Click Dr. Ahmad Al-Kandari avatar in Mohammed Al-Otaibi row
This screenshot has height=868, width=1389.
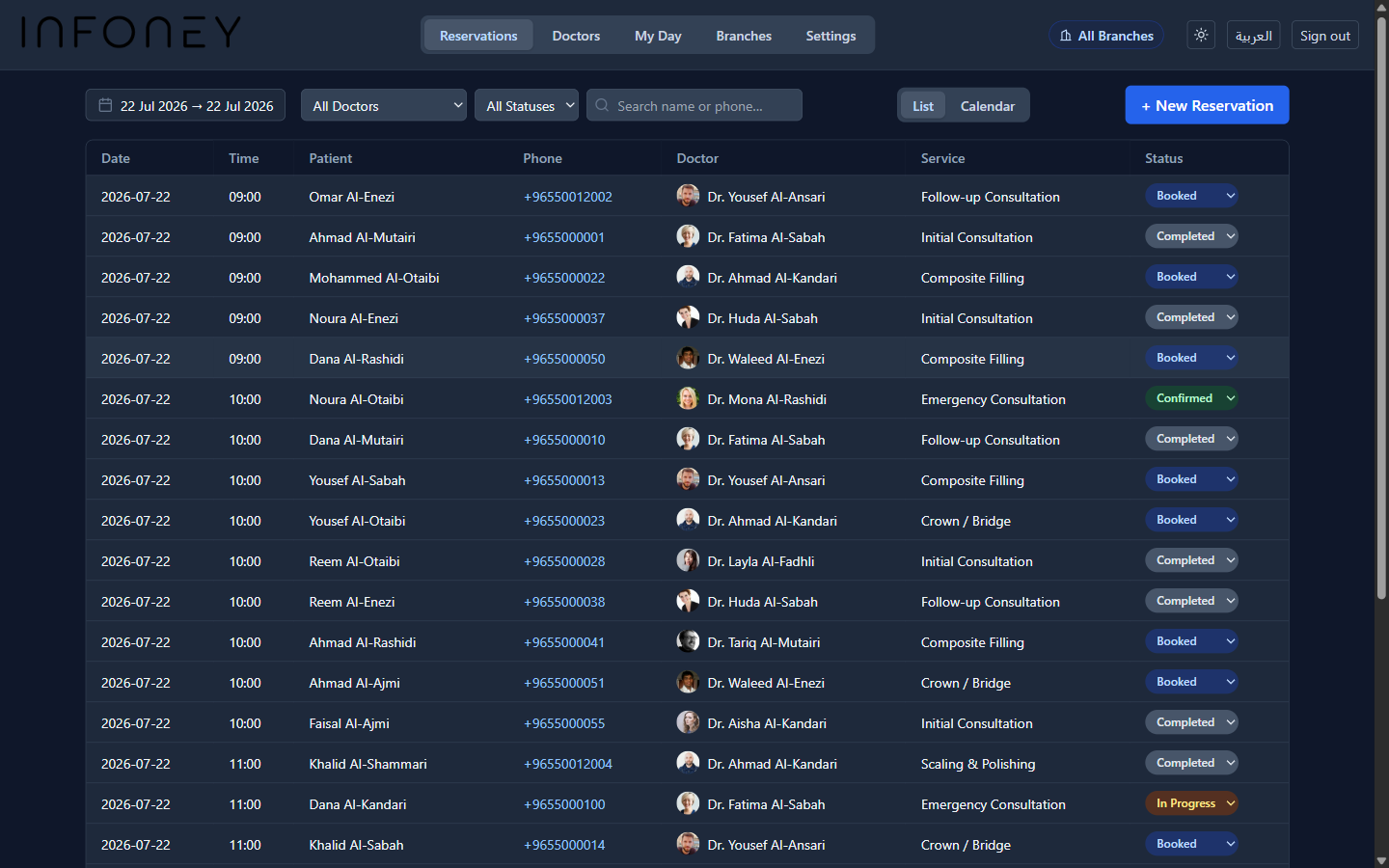[688, 277]
